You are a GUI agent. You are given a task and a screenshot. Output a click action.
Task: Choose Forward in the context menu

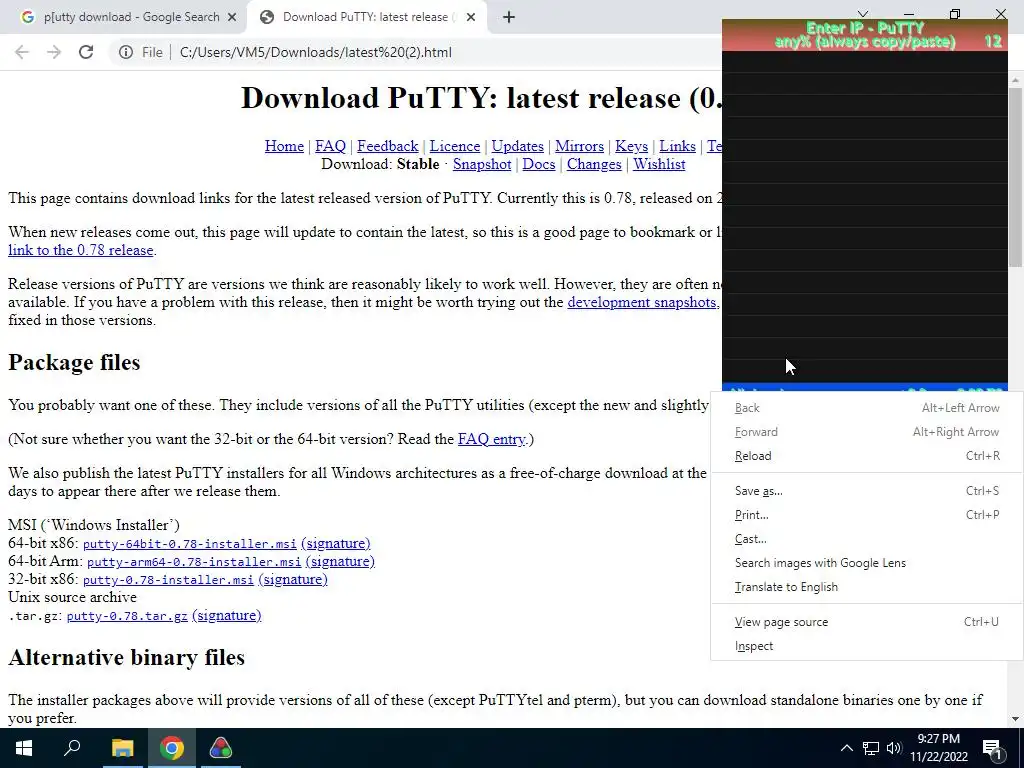pos(867,432)
